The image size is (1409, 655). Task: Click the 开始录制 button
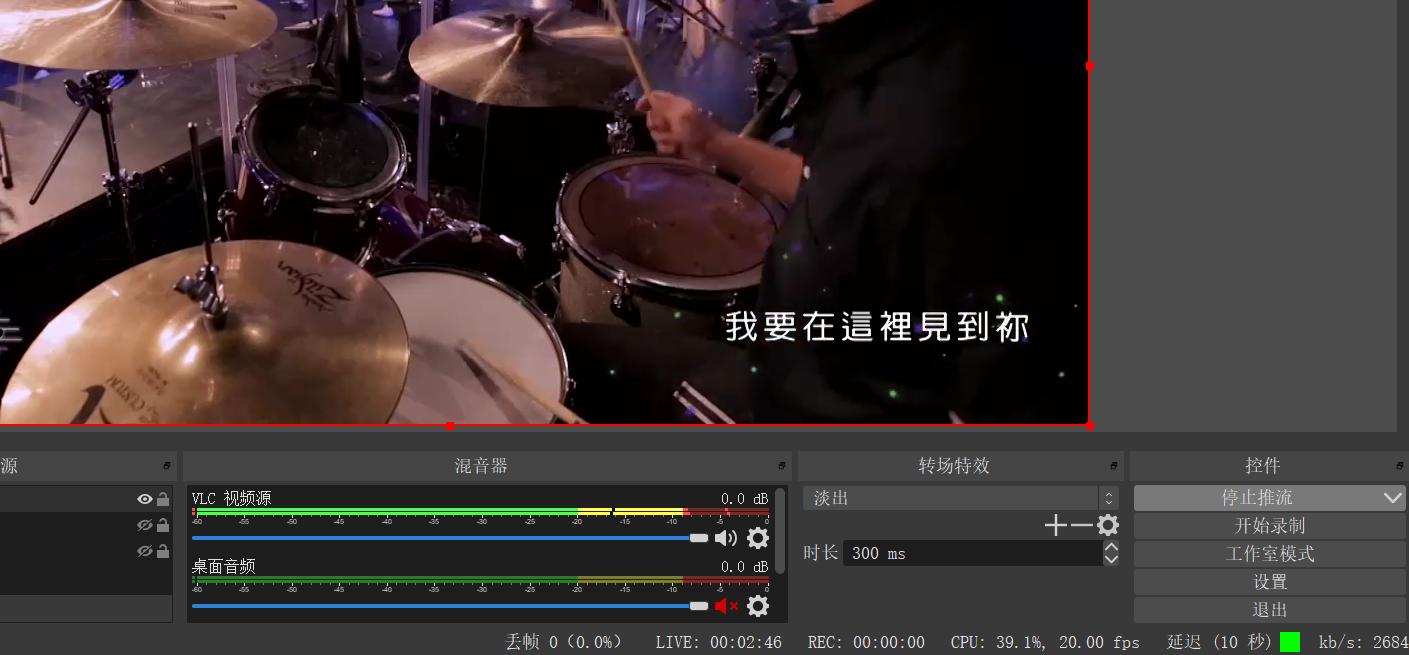pyautogui.click(x=1269, y=526)
